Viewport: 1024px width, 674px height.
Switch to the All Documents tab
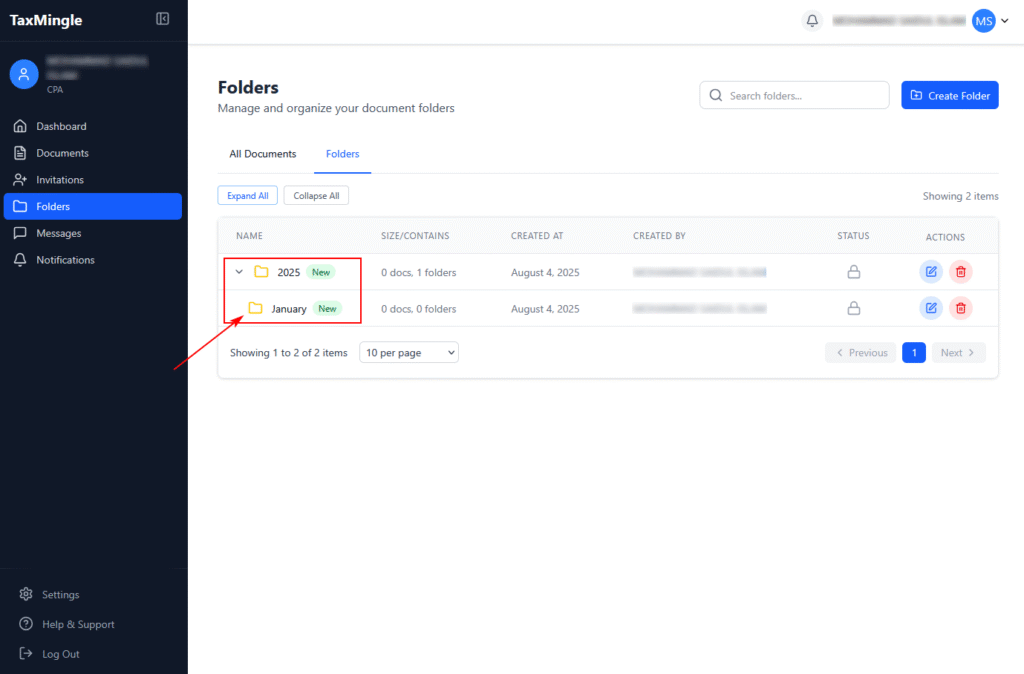tap(263, 154)
